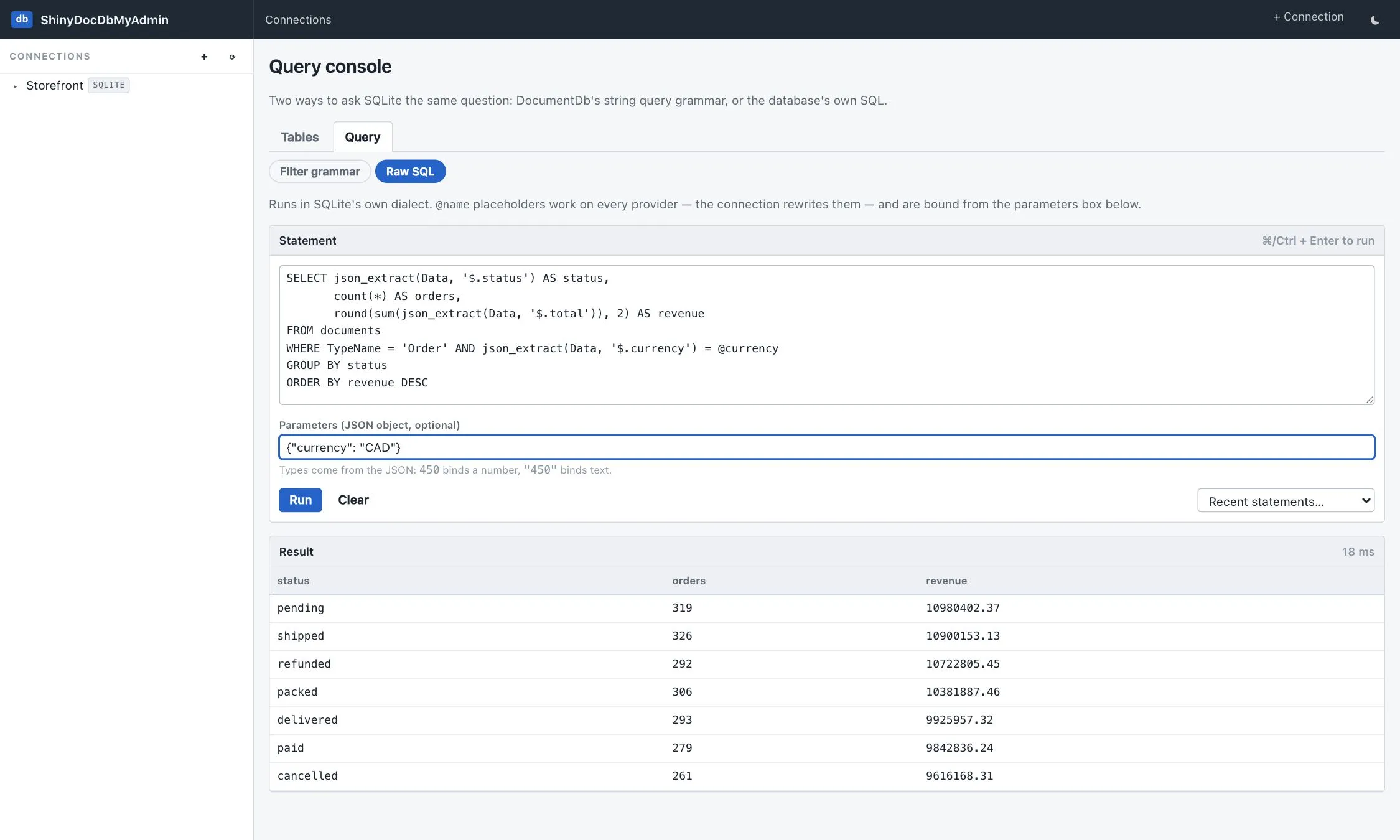Select the shipped status cell
The width and height of the screenshot is (1400, 840).
pos(301,636)
